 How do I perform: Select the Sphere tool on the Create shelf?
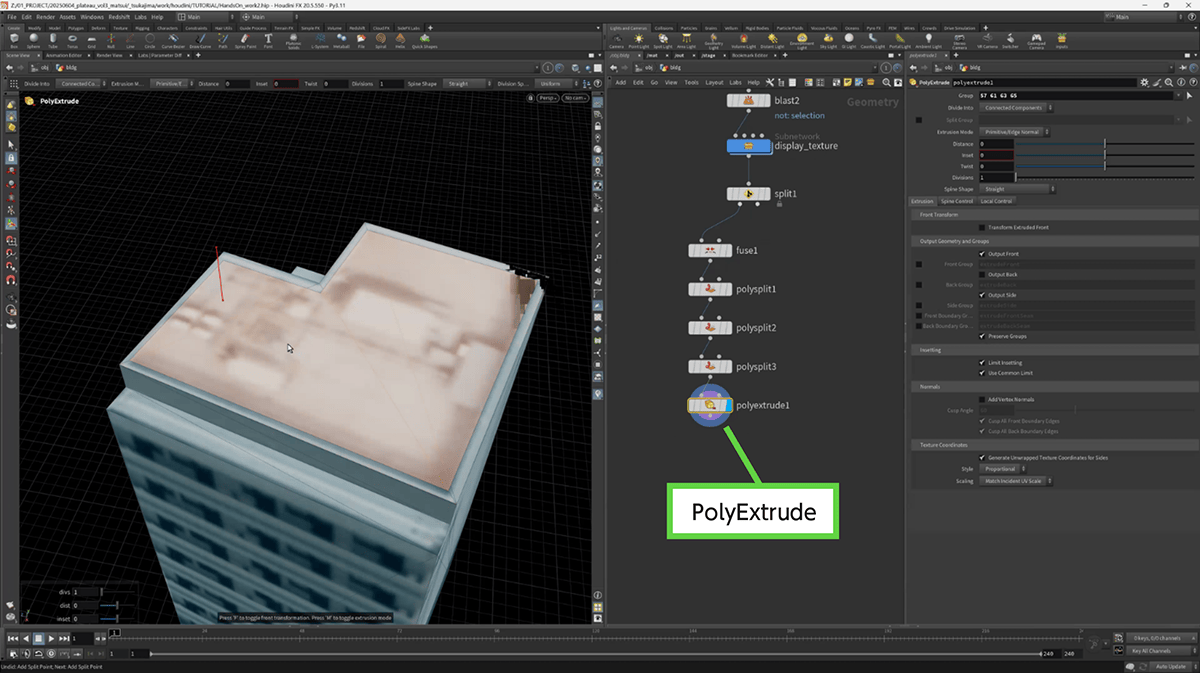36,40
